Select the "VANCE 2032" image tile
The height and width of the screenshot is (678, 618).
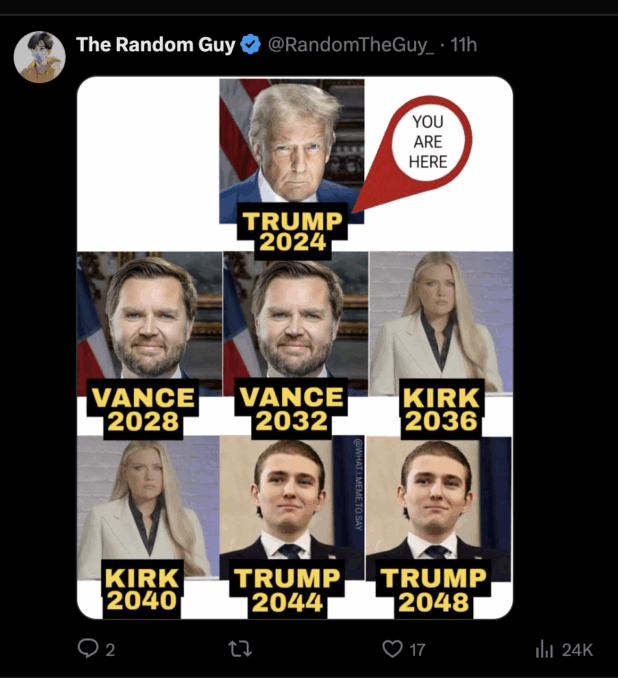(295, 338)
